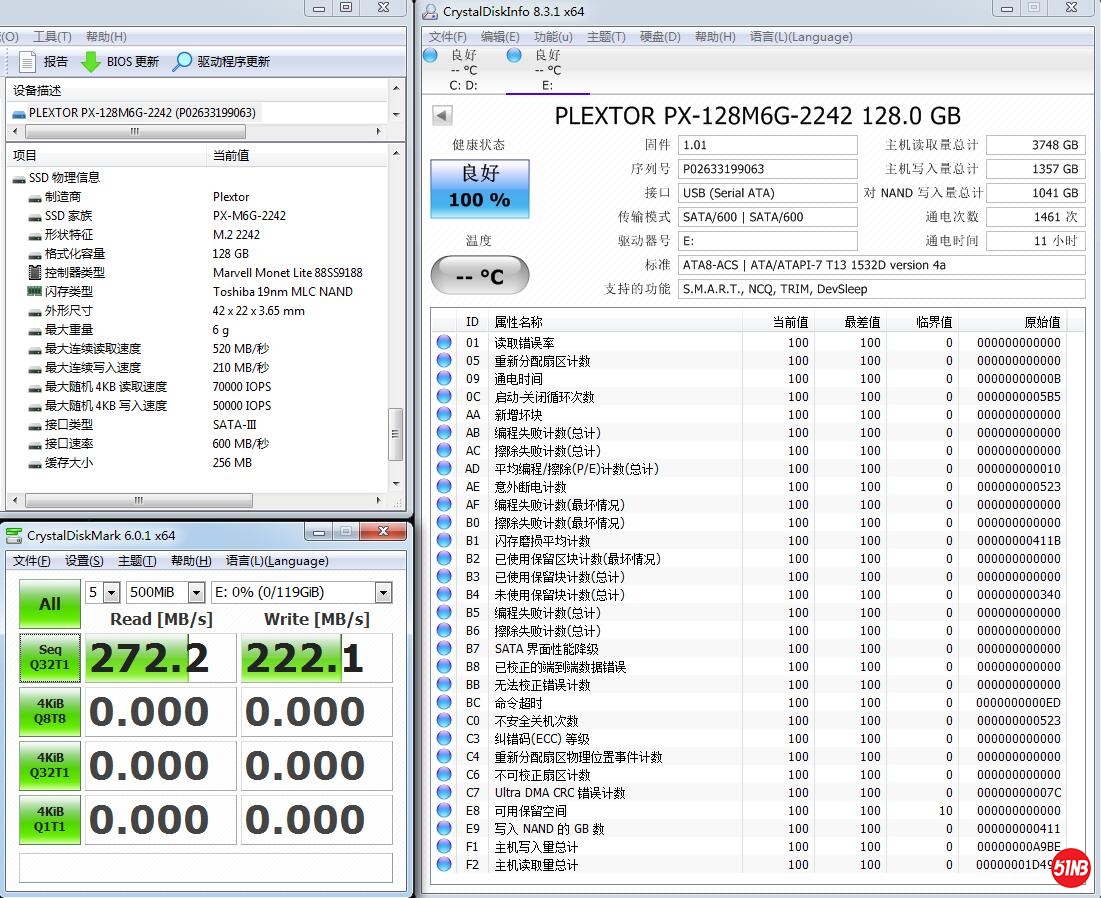Click the 原始值 column header

pos(1042,322)
